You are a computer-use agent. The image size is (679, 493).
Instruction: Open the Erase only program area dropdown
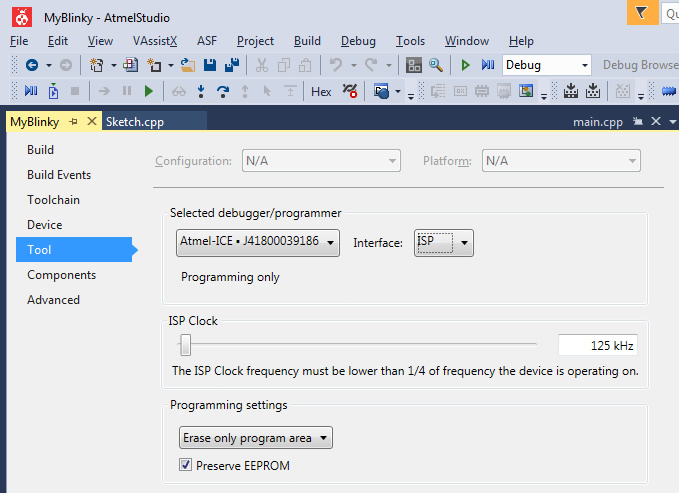tap(255, 438)
